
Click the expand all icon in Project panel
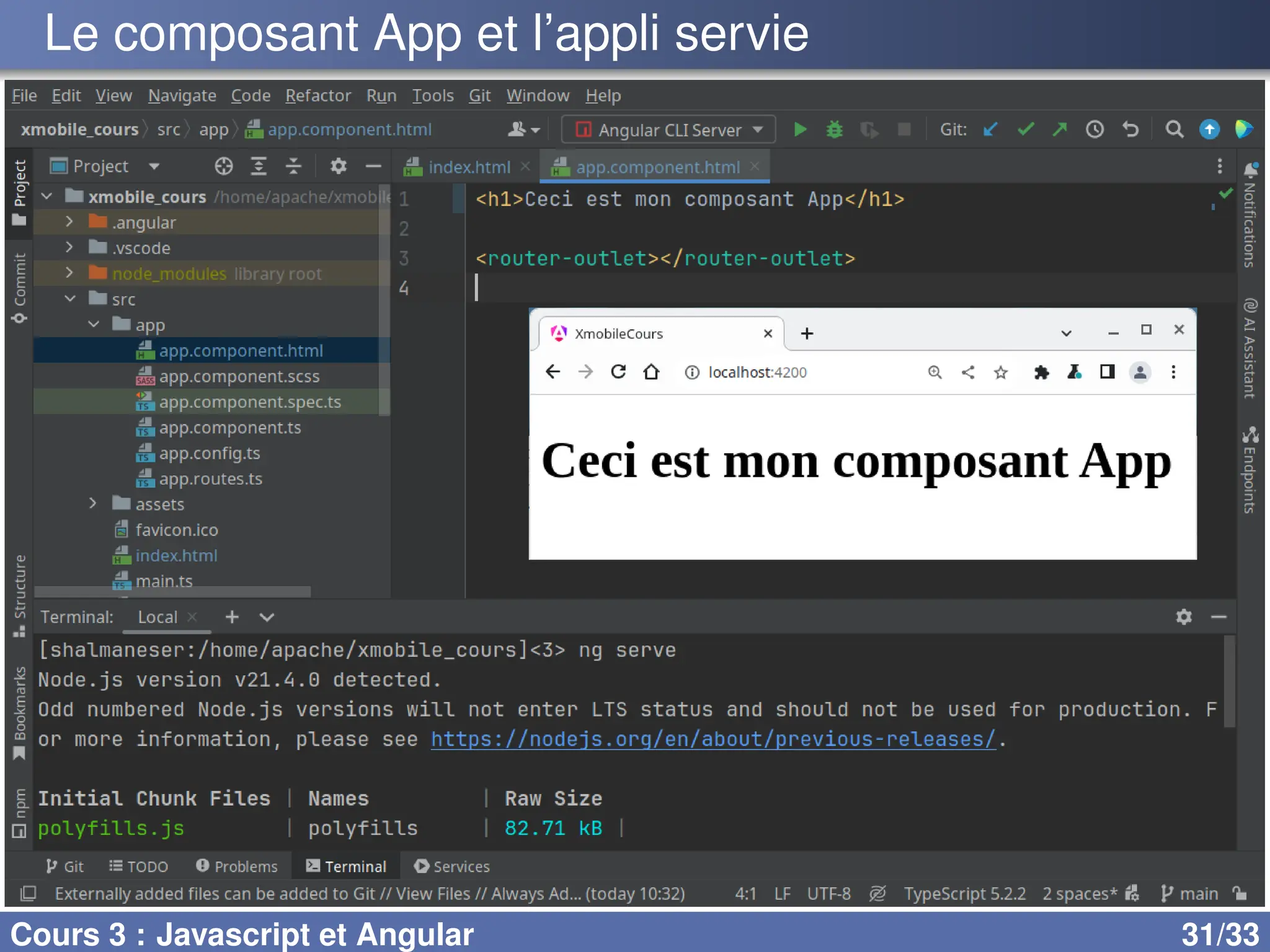(x=258, y=166)
